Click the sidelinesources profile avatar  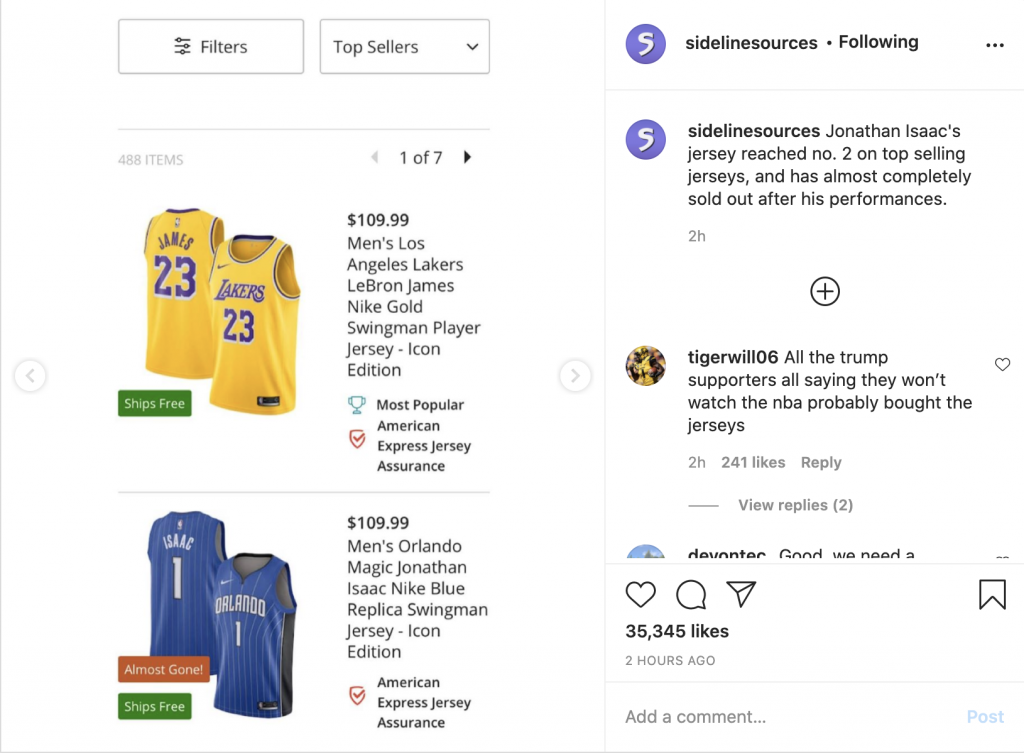(645, 42)
